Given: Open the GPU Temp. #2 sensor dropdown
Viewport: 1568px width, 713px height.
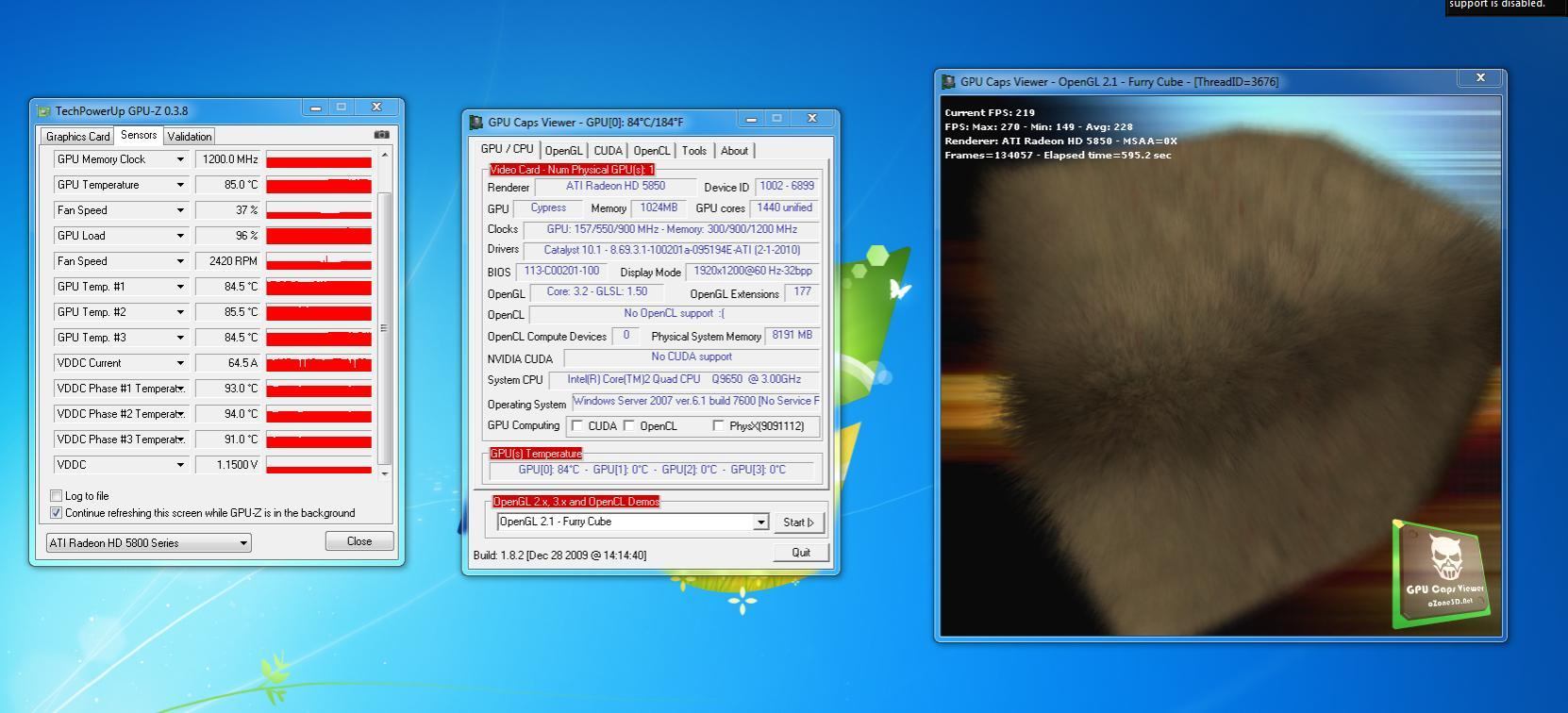Looking at the screenshot, I should (x=180, y=312).
